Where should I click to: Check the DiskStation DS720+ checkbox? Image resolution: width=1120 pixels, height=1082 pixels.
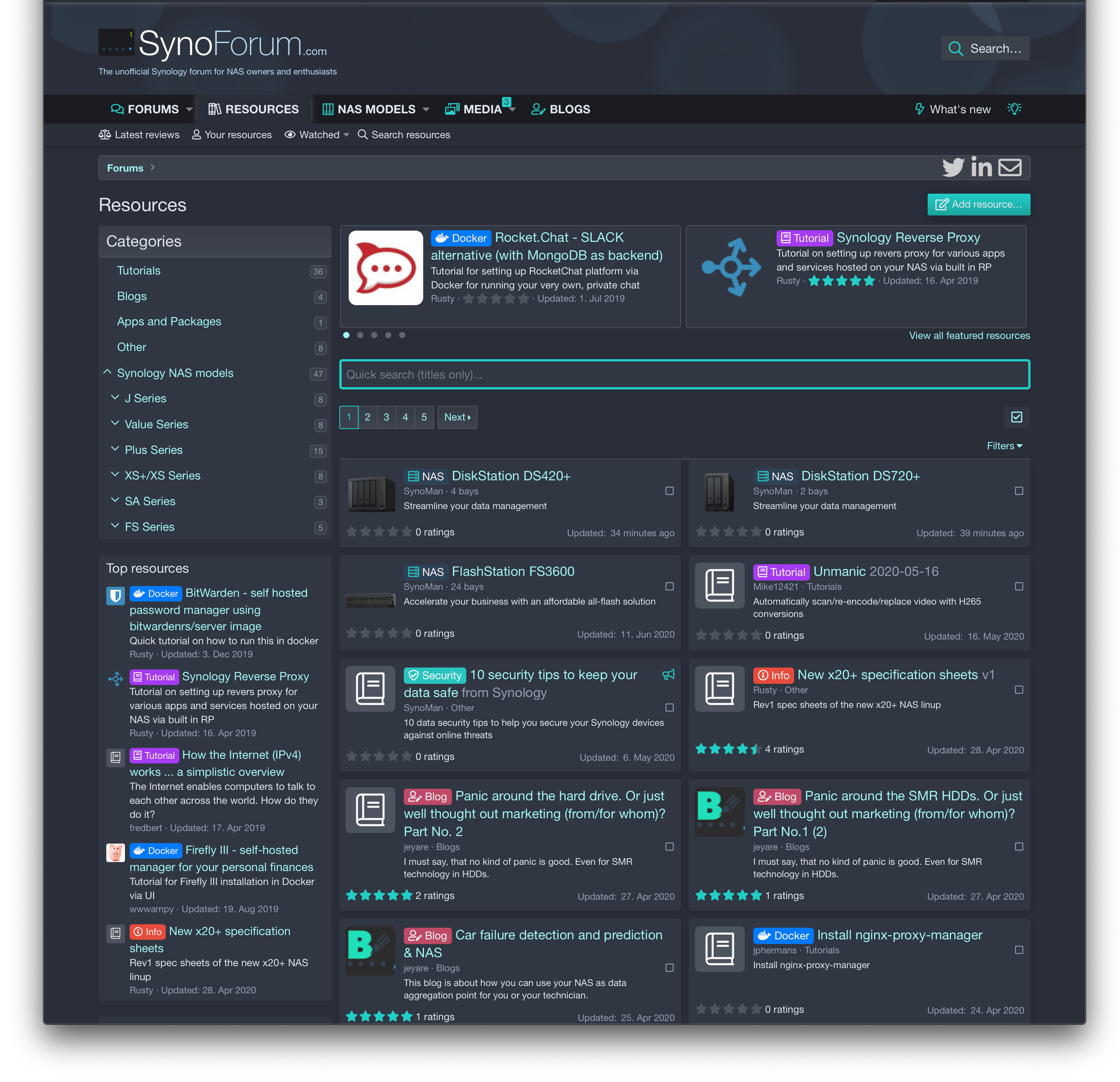(x=1019, y=491)
